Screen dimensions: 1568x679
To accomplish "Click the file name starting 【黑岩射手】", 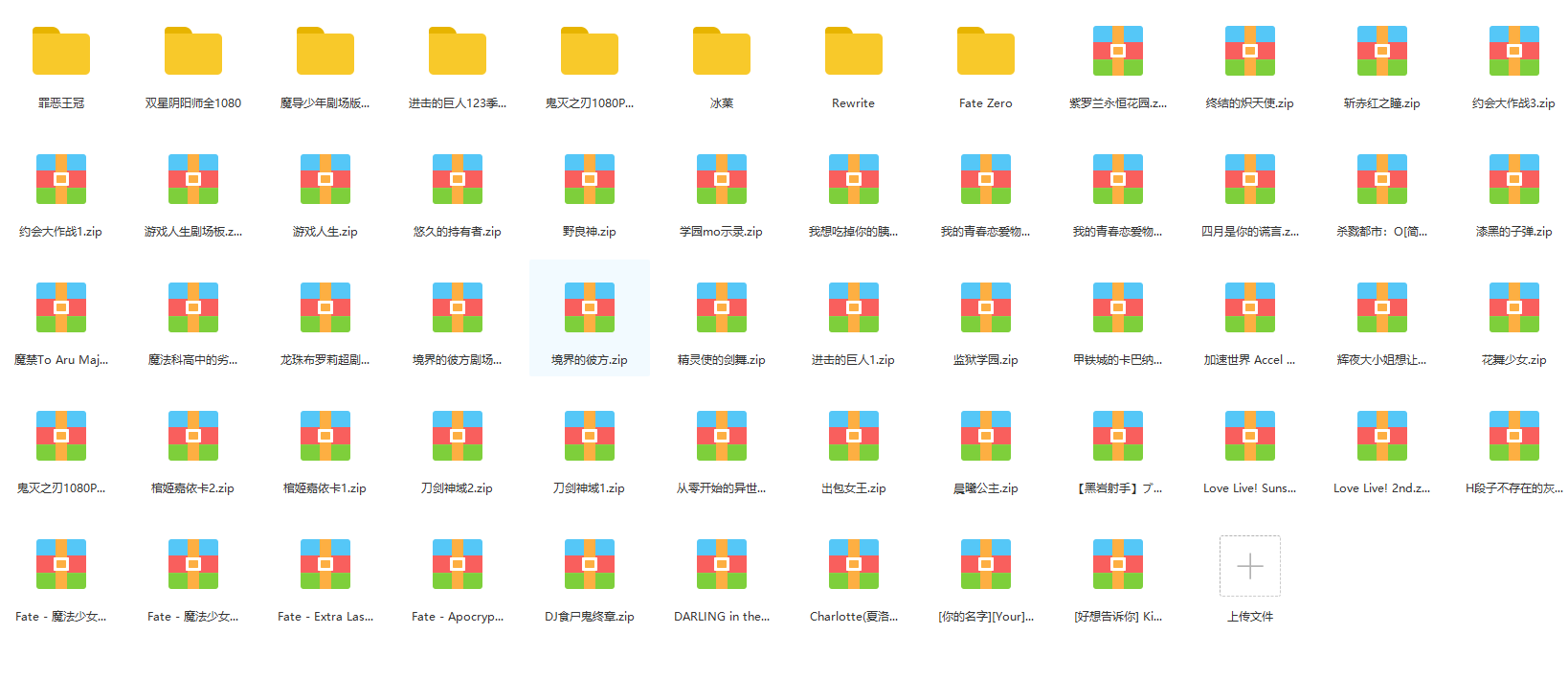I will pyautogui.click(x=1118, y=488).
